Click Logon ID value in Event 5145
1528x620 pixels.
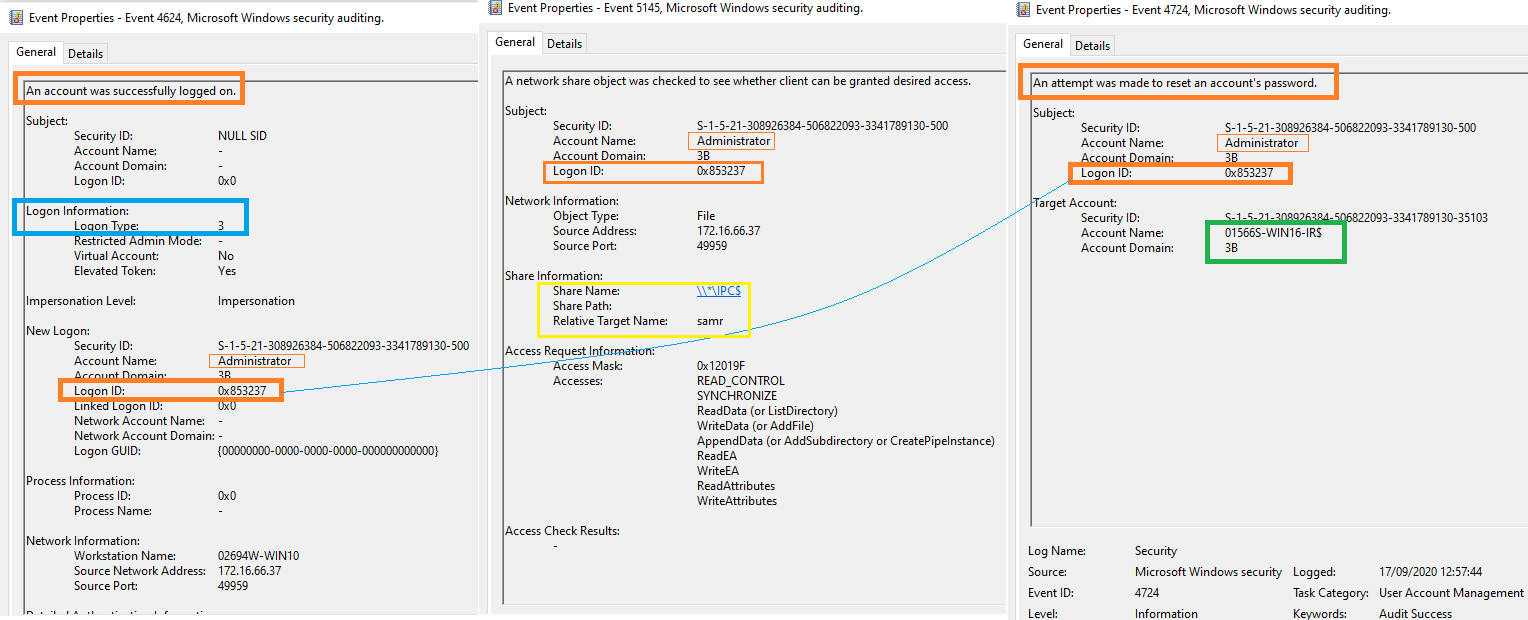(x=721, y=171)
